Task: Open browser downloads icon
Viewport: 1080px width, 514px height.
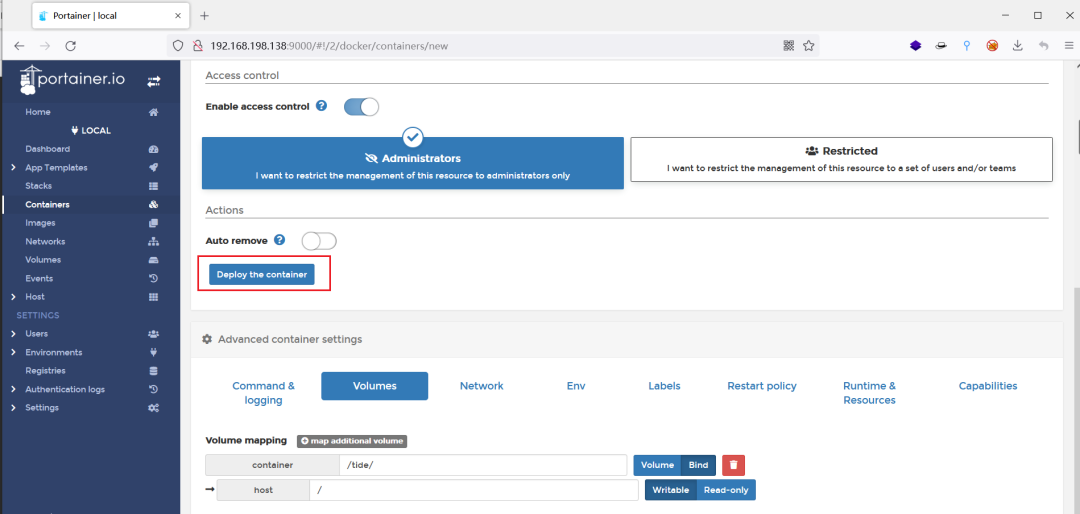Action: 1017,45
